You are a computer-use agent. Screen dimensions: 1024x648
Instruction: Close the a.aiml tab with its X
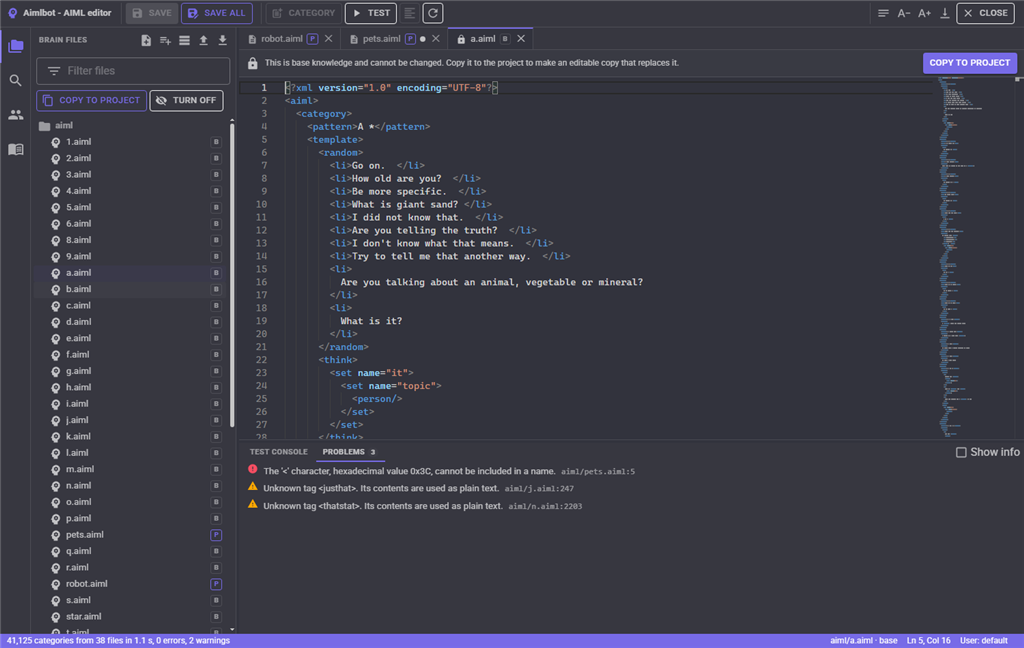point(521,39)
